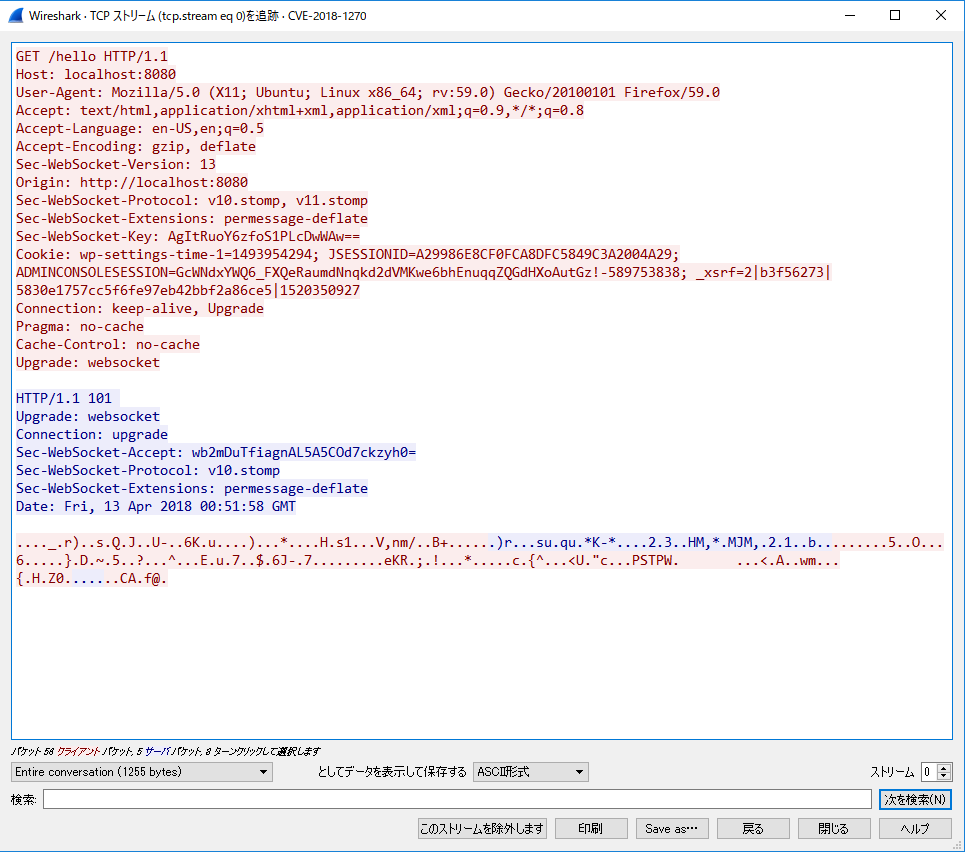The width and height of the screenshot is (965, 852).
Task: Click the 'Host: localhost:8080' line
Action: (96, 74)
